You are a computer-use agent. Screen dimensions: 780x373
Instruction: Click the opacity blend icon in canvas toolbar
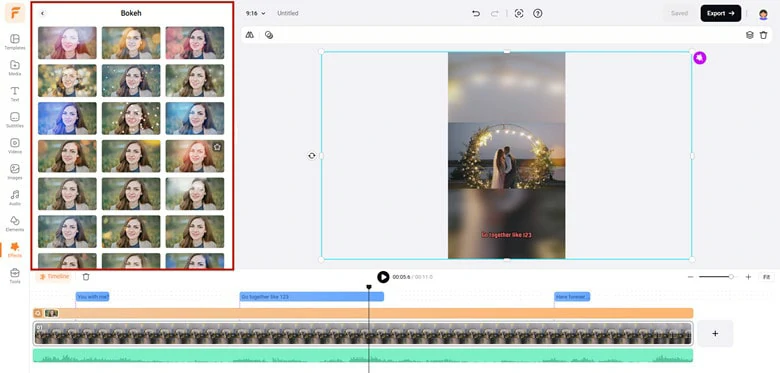(269, 35)
